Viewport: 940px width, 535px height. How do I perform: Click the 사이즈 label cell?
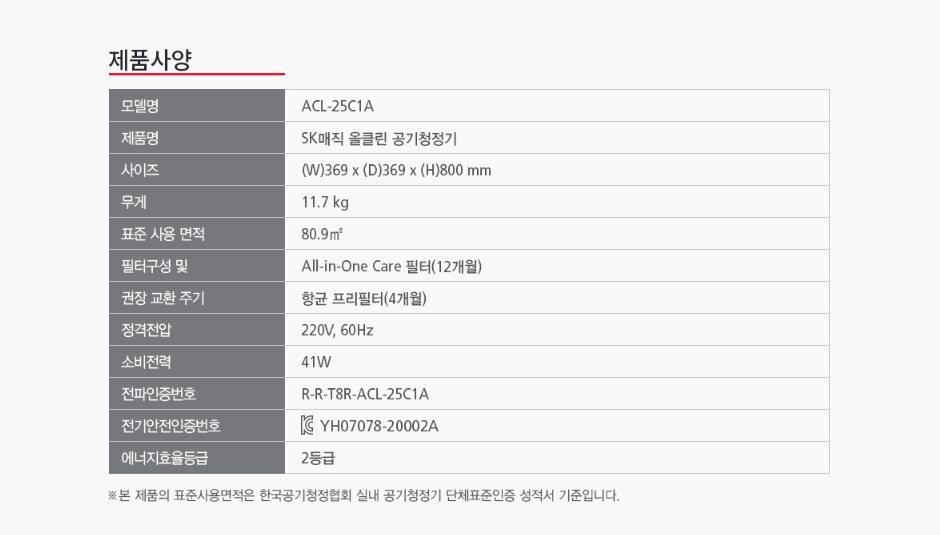pyautogui.click(x=197, y=170)
